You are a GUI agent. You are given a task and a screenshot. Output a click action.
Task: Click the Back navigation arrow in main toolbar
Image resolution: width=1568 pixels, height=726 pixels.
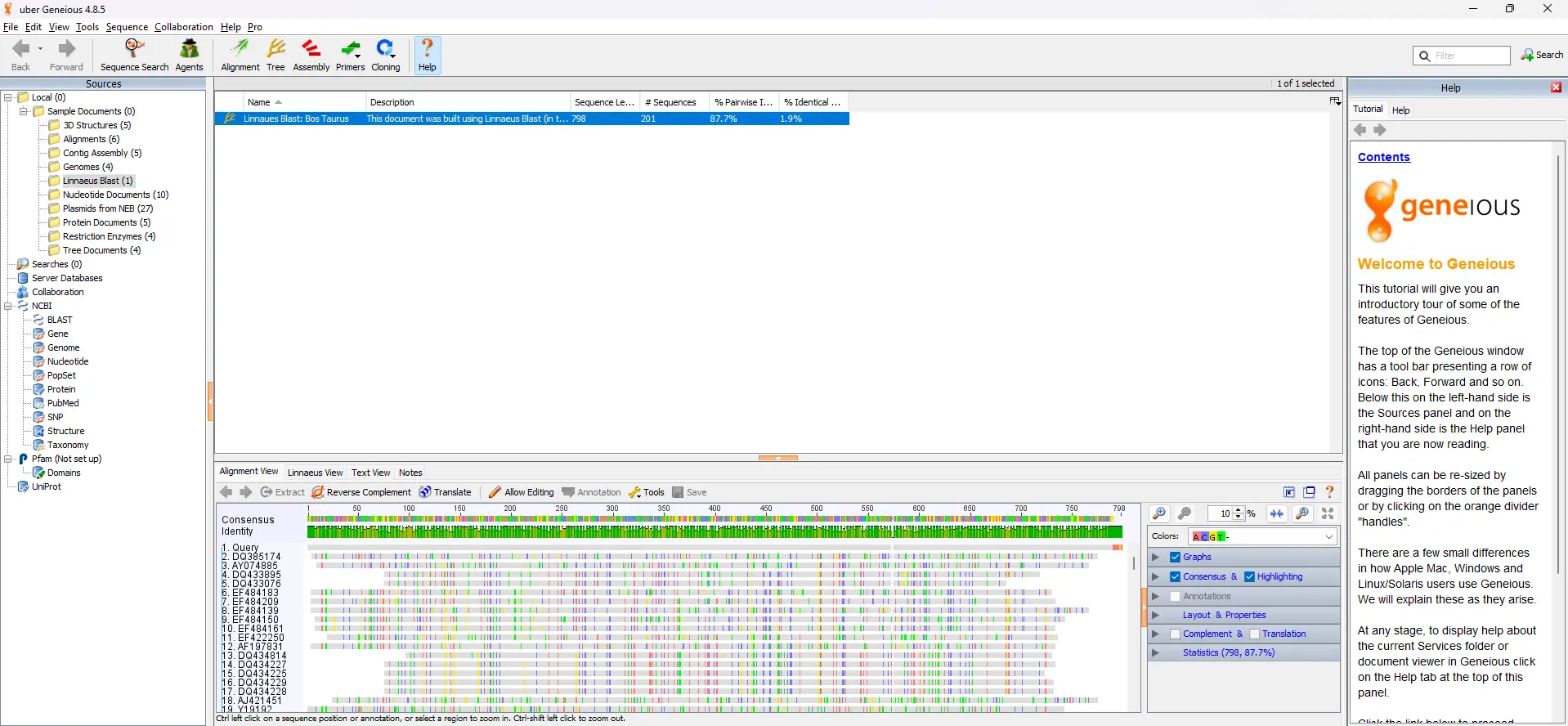pos(21,56)
